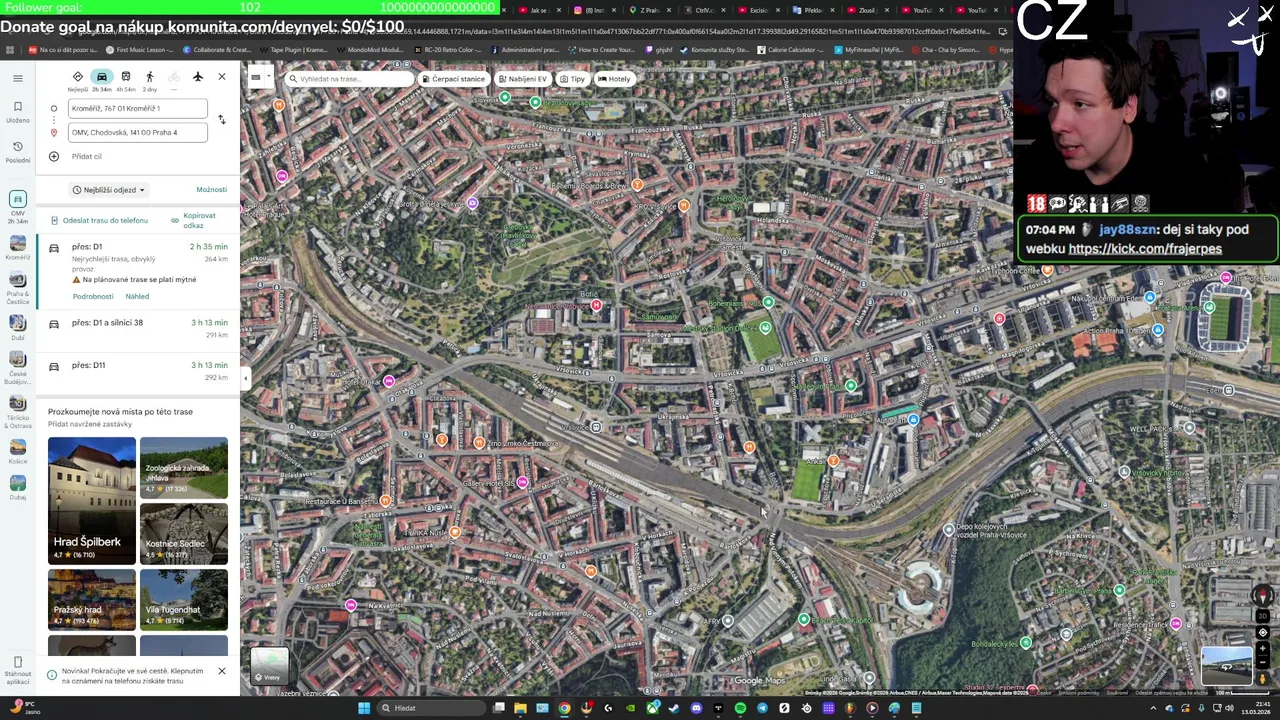This screenshot has width=1280, height=720.
Task: Send route to phone link
Action: (x=99, y=220)
